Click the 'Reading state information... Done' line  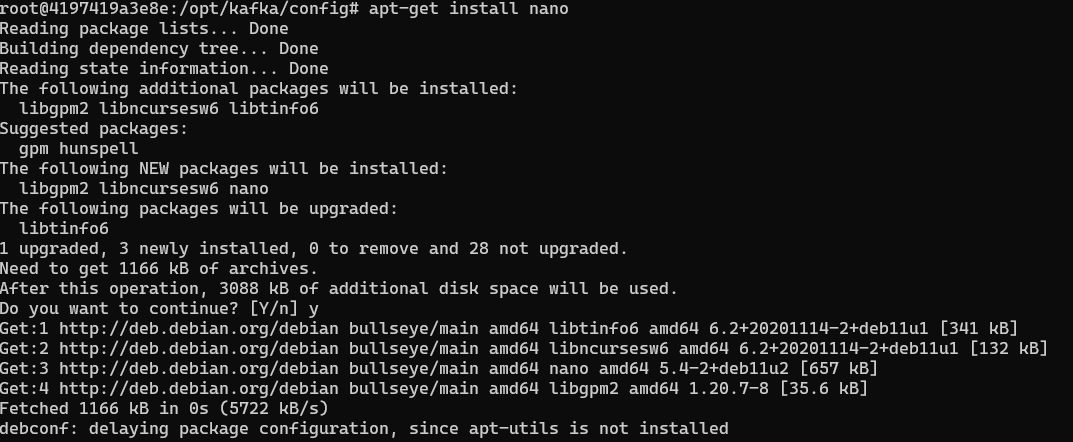tap(164, 68)
